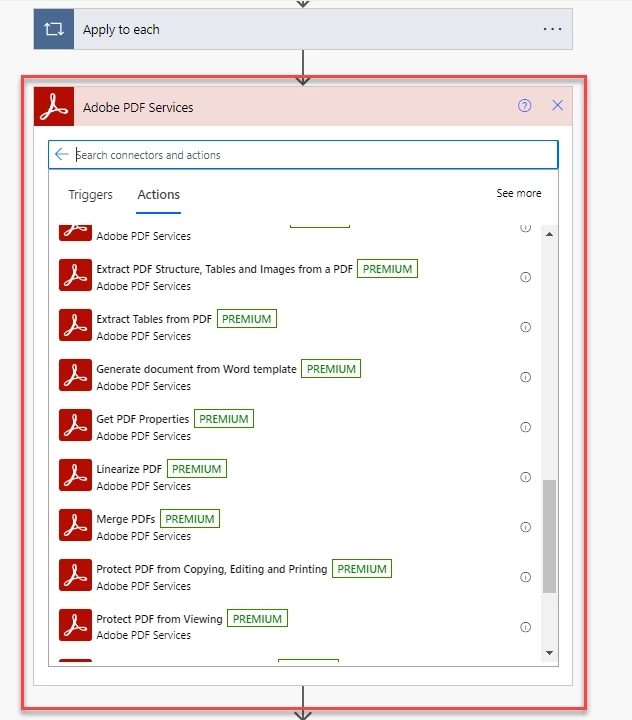
Task: Click PREMIUM badge next to Linearize PDF
Action: (x=197, y=469)
